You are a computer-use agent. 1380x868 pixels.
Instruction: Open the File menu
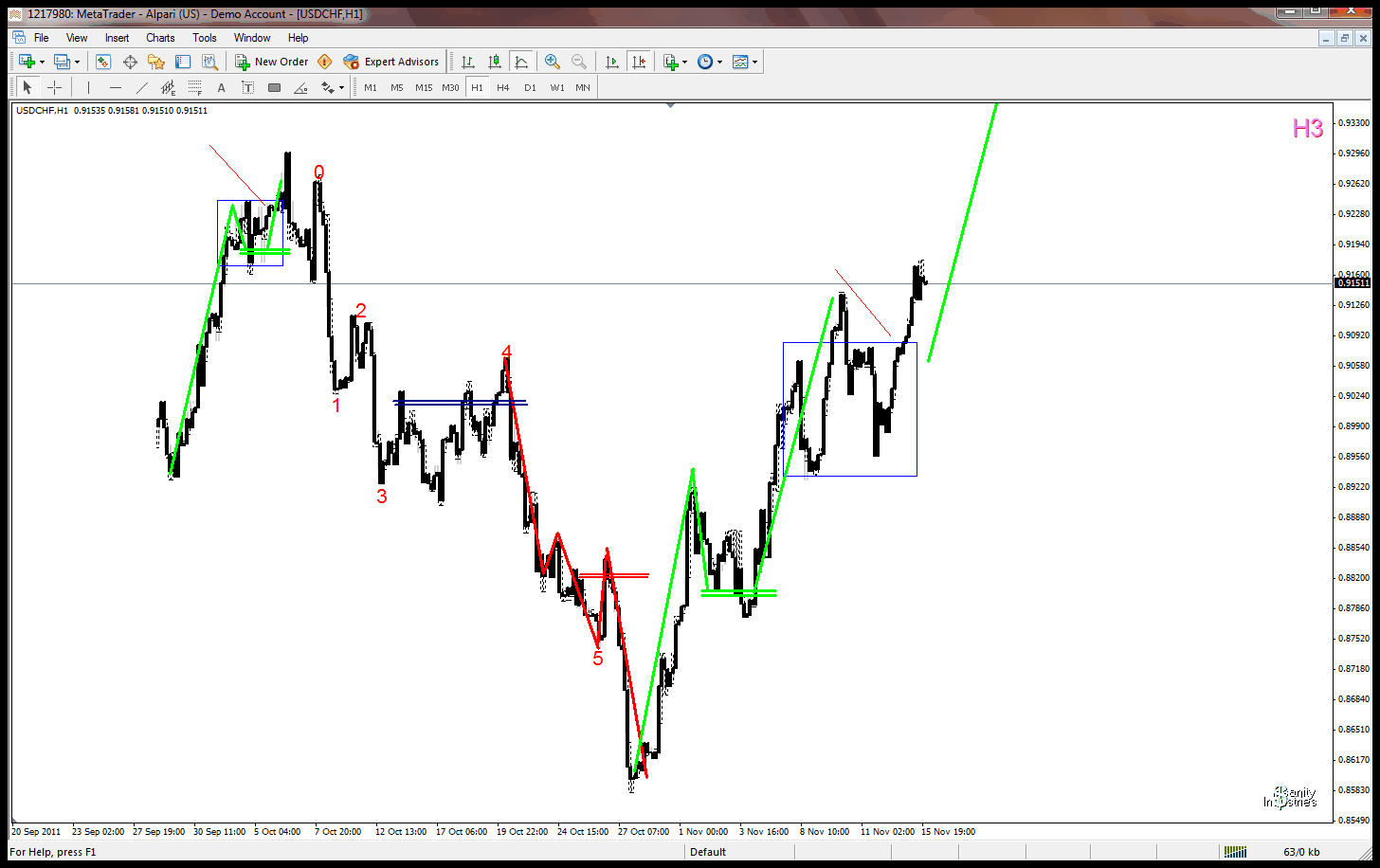[42, 38]
